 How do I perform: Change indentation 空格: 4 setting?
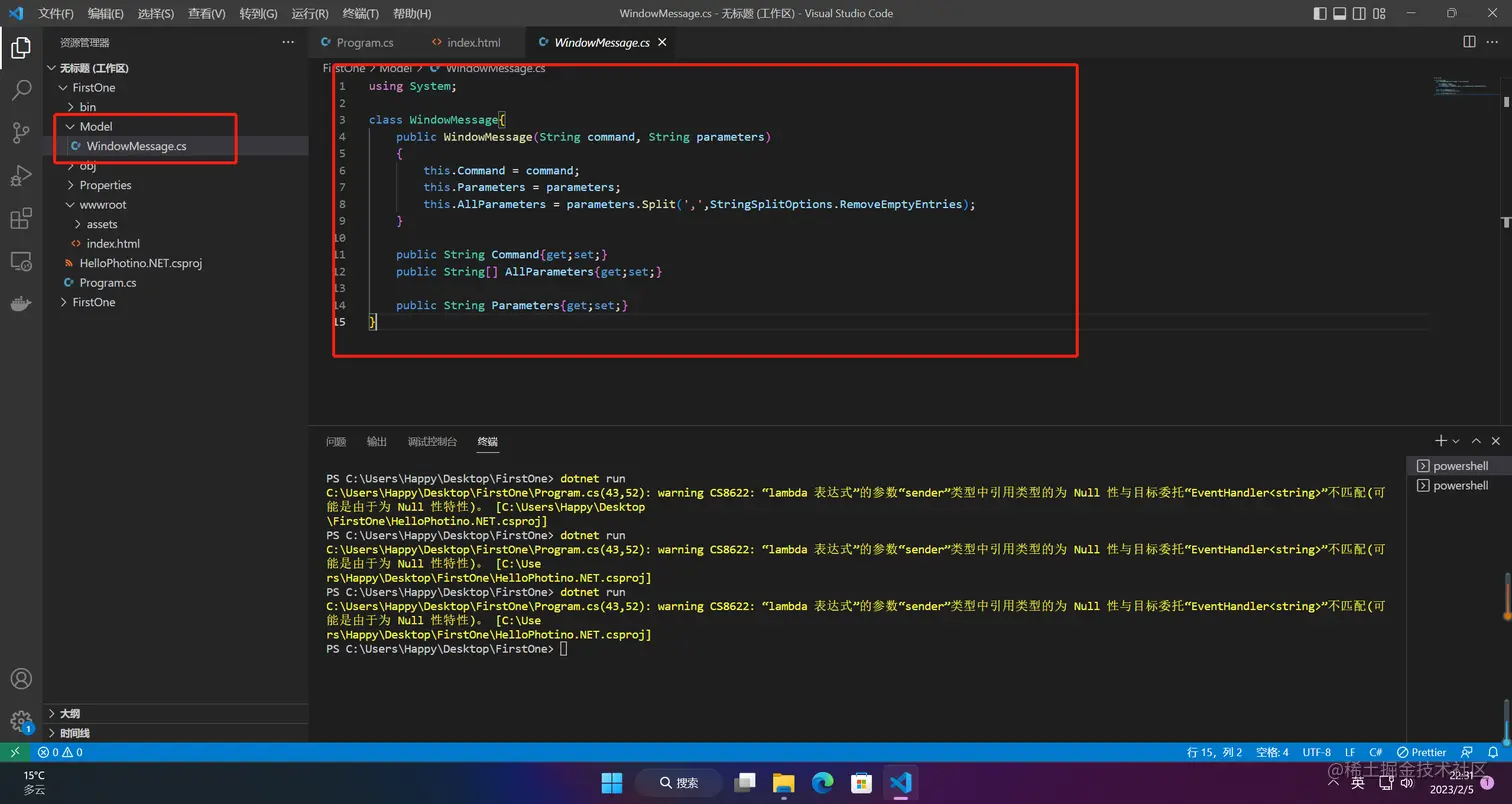click(1273, 752)
